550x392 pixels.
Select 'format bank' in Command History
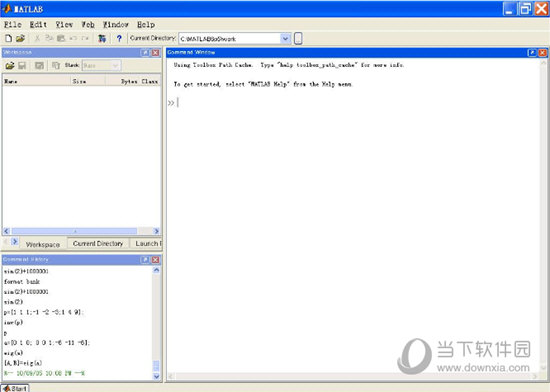22,282
